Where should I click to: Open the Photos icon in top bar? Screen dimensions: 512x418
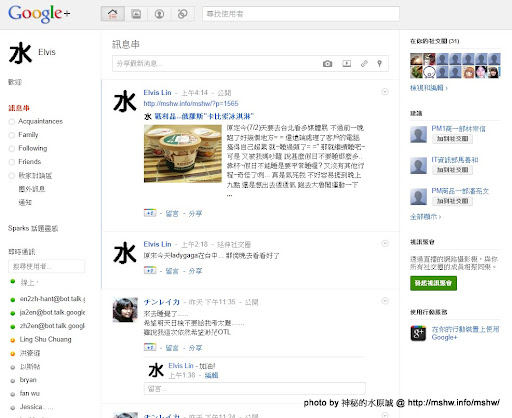point(136,14)
